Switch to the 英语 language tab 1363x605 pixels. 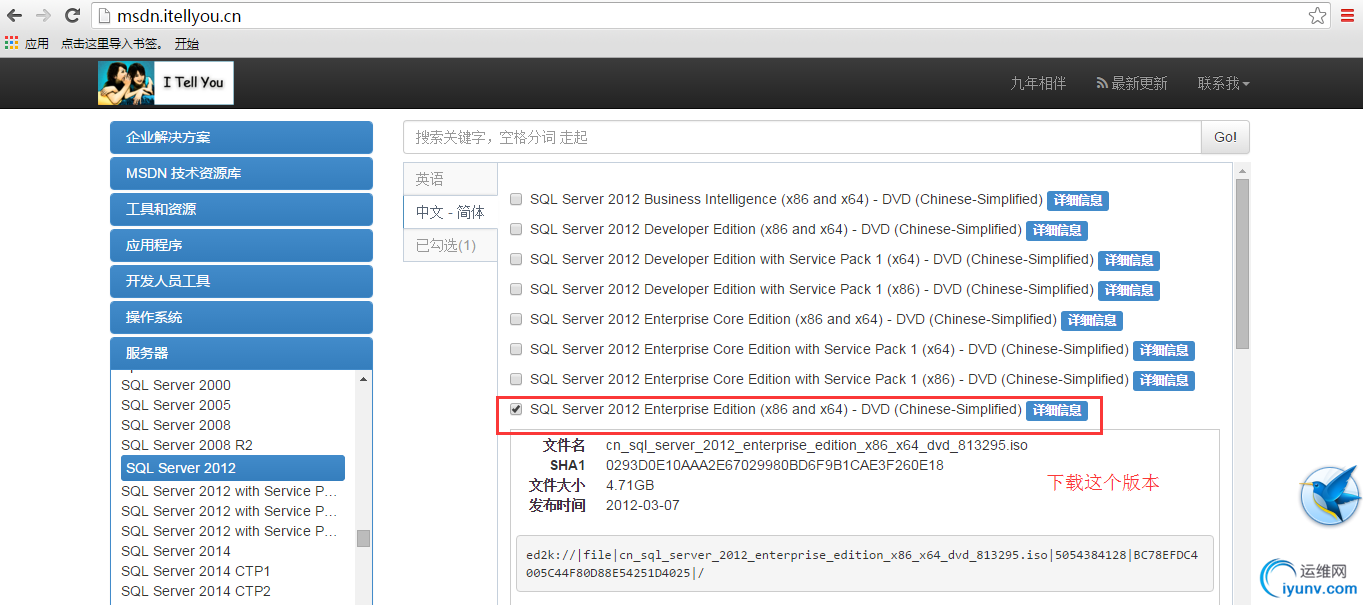tap(450, 179)
